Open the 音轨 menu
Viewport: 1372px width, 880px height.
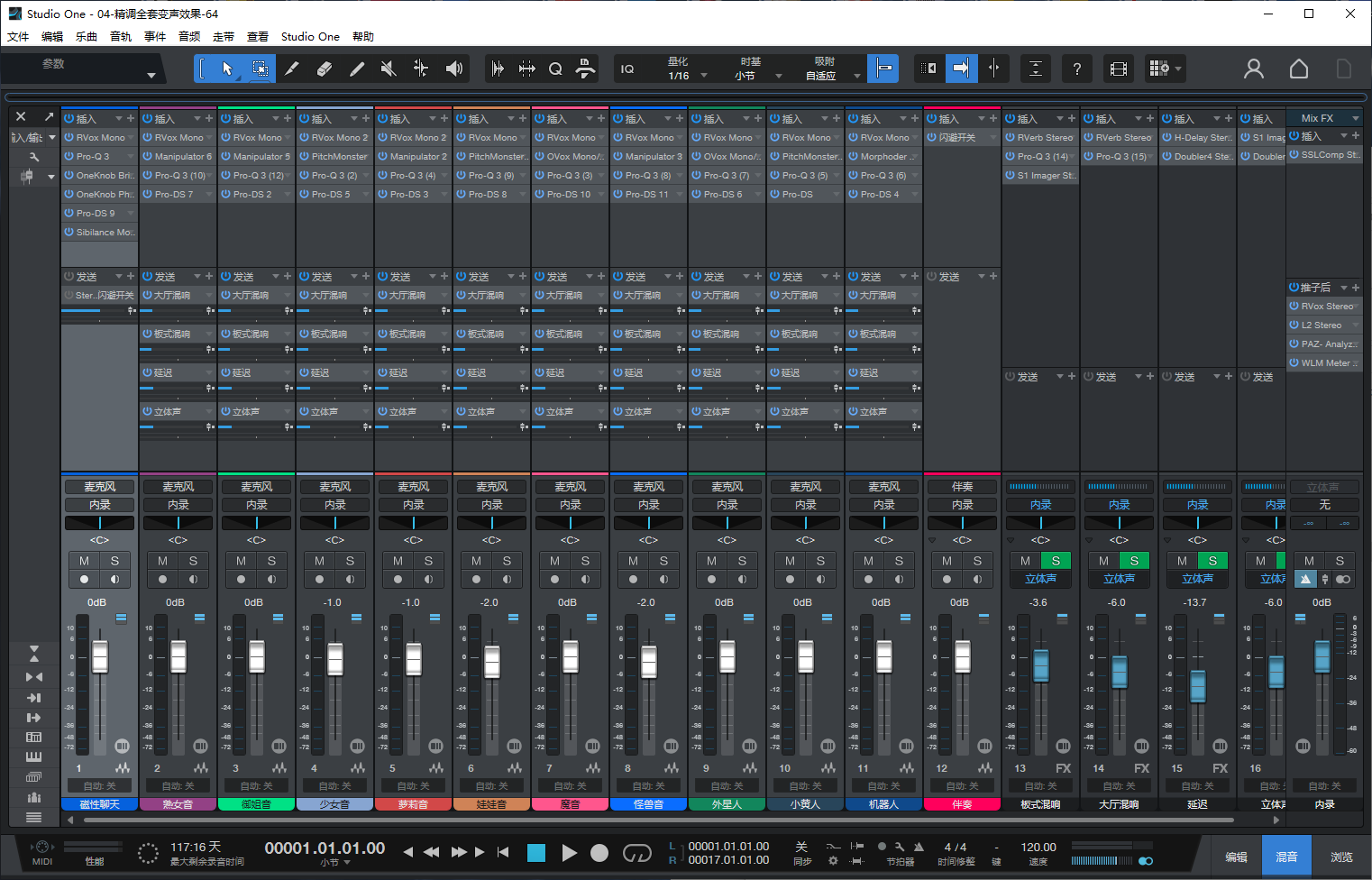120,36
